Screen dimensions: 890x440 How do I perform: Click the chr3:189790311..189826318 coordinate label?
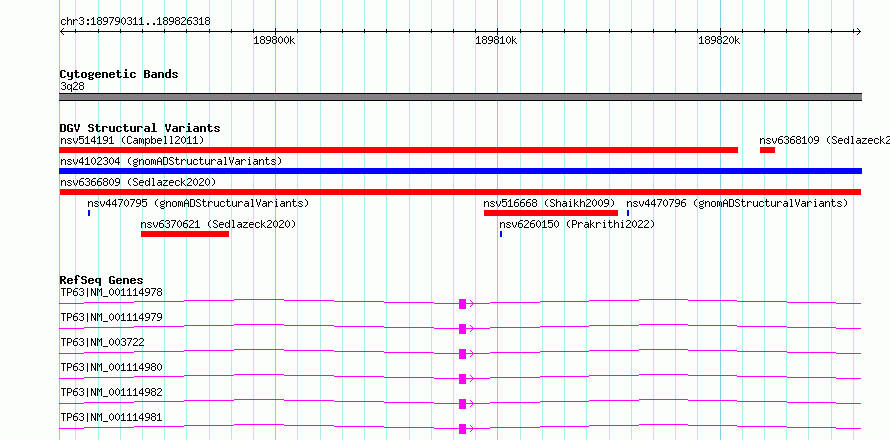(135, 21)
